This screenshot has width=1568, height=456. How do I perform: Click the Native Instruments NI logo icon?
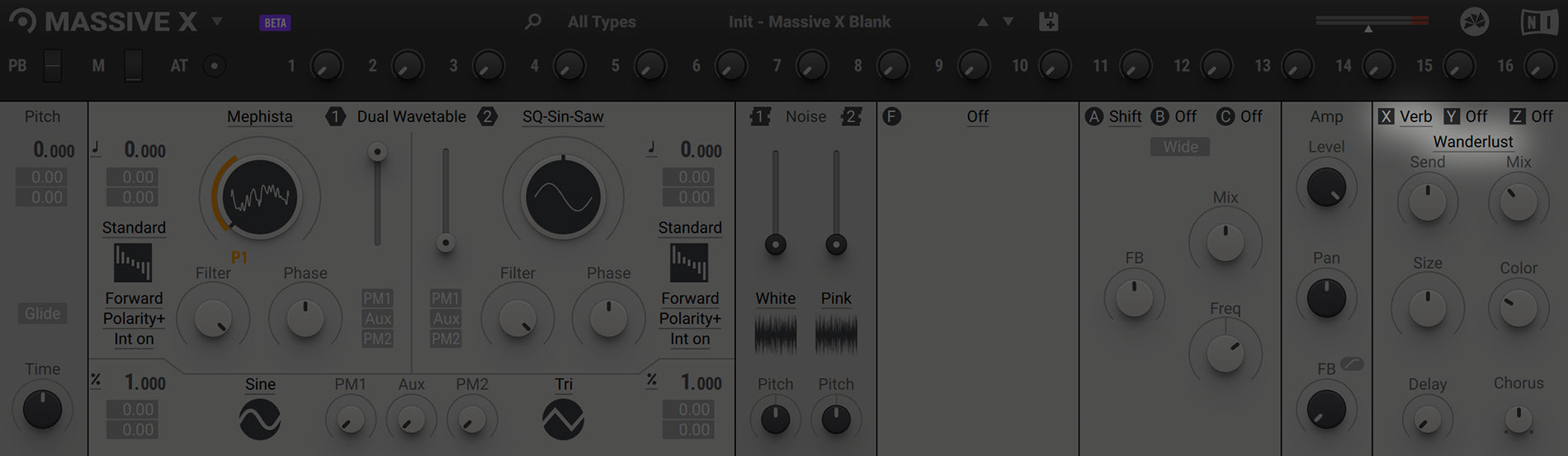coord(1538,22)
